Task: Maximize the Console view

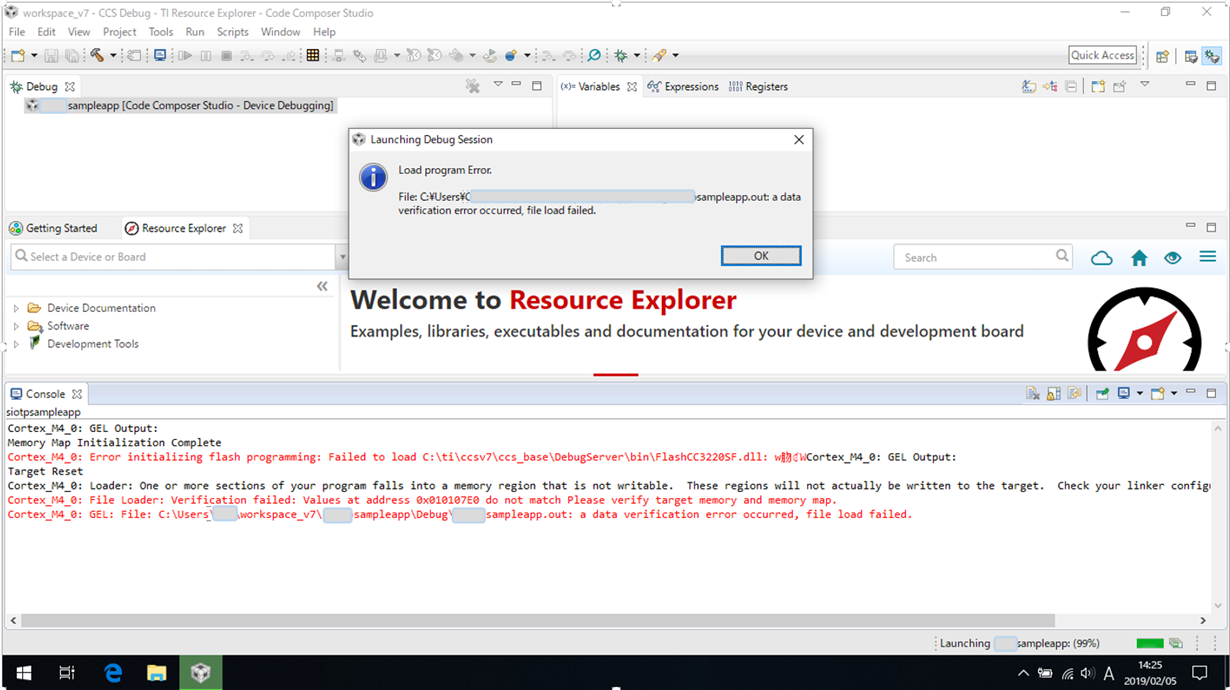Action: pos(1211,393)
